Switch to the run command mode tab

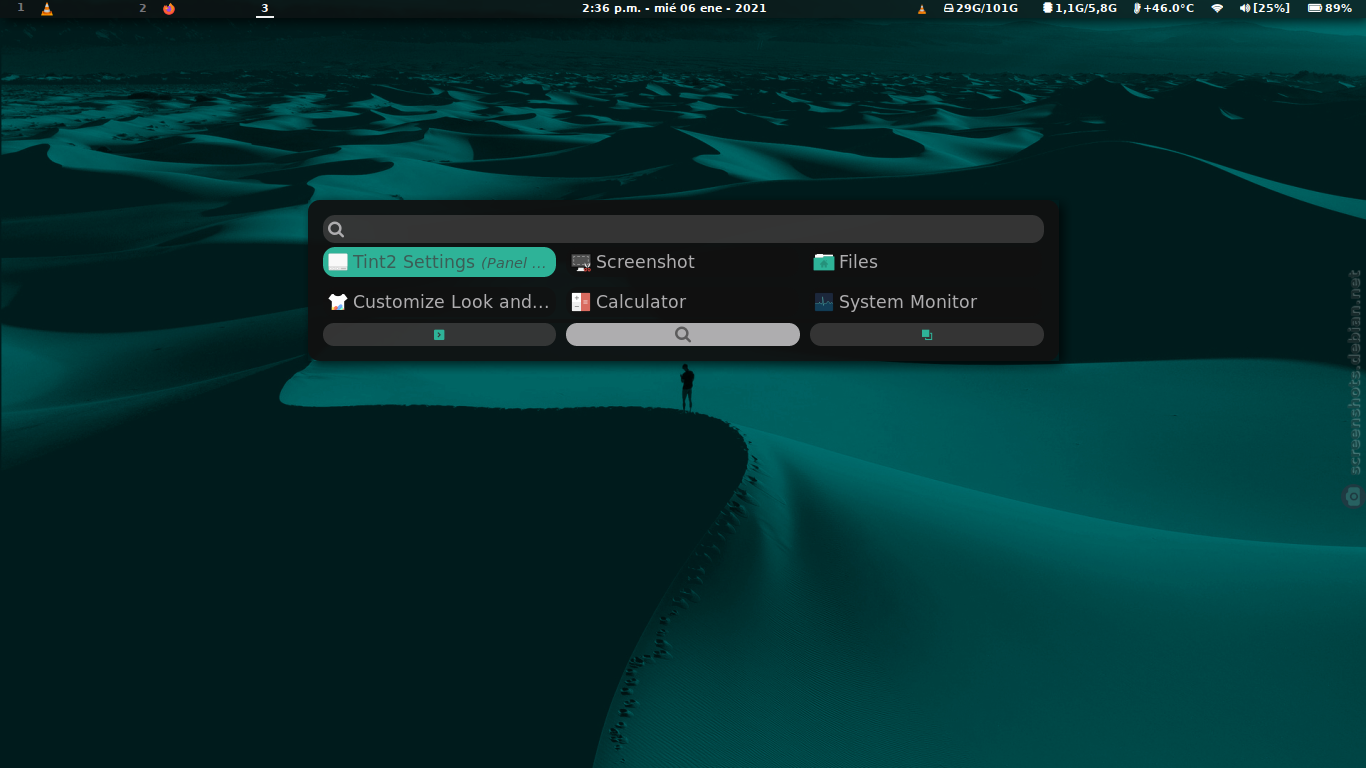click(439, 335)
